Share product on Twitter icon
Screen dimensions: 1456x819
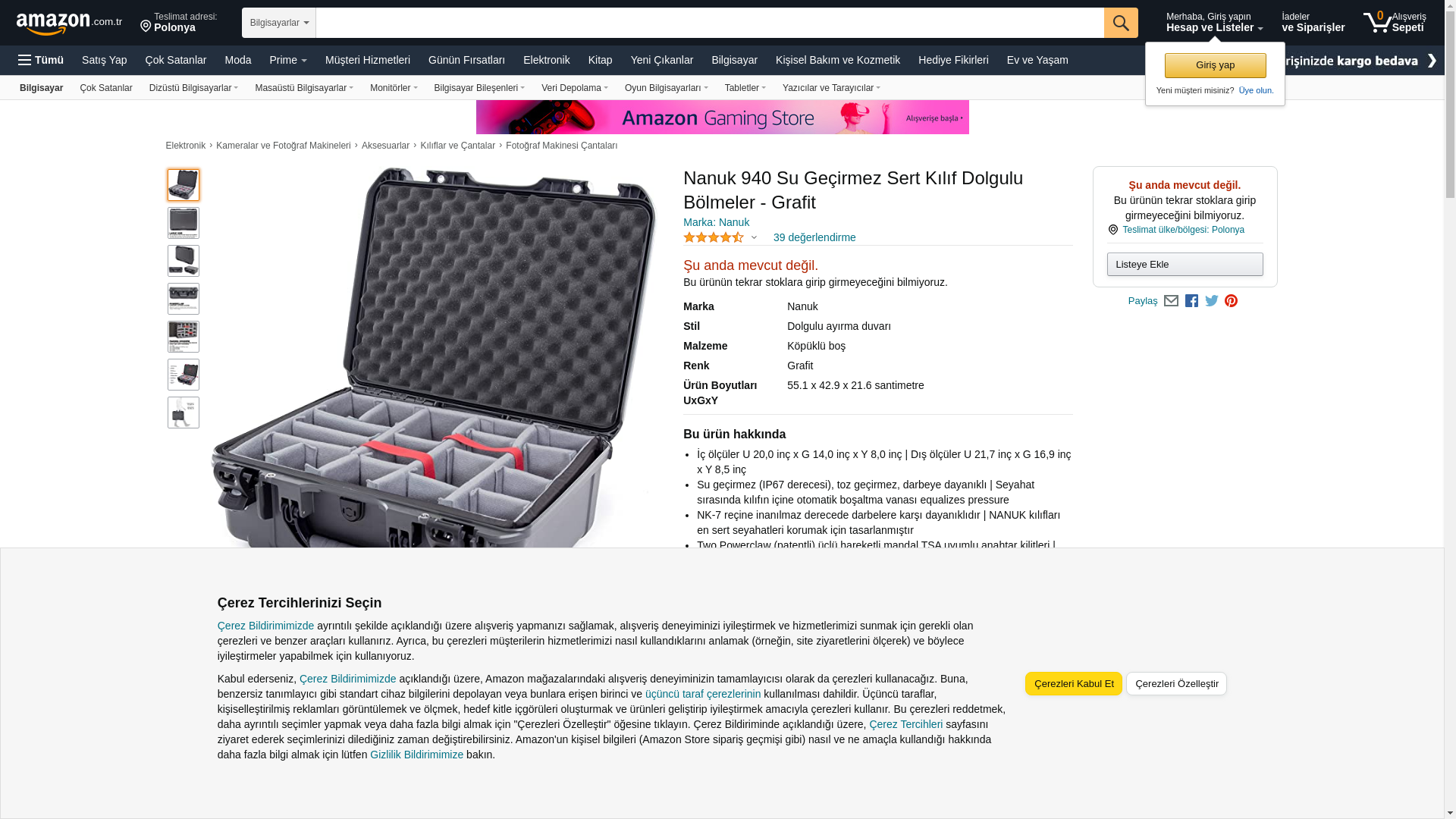(x=1212, y=301)
